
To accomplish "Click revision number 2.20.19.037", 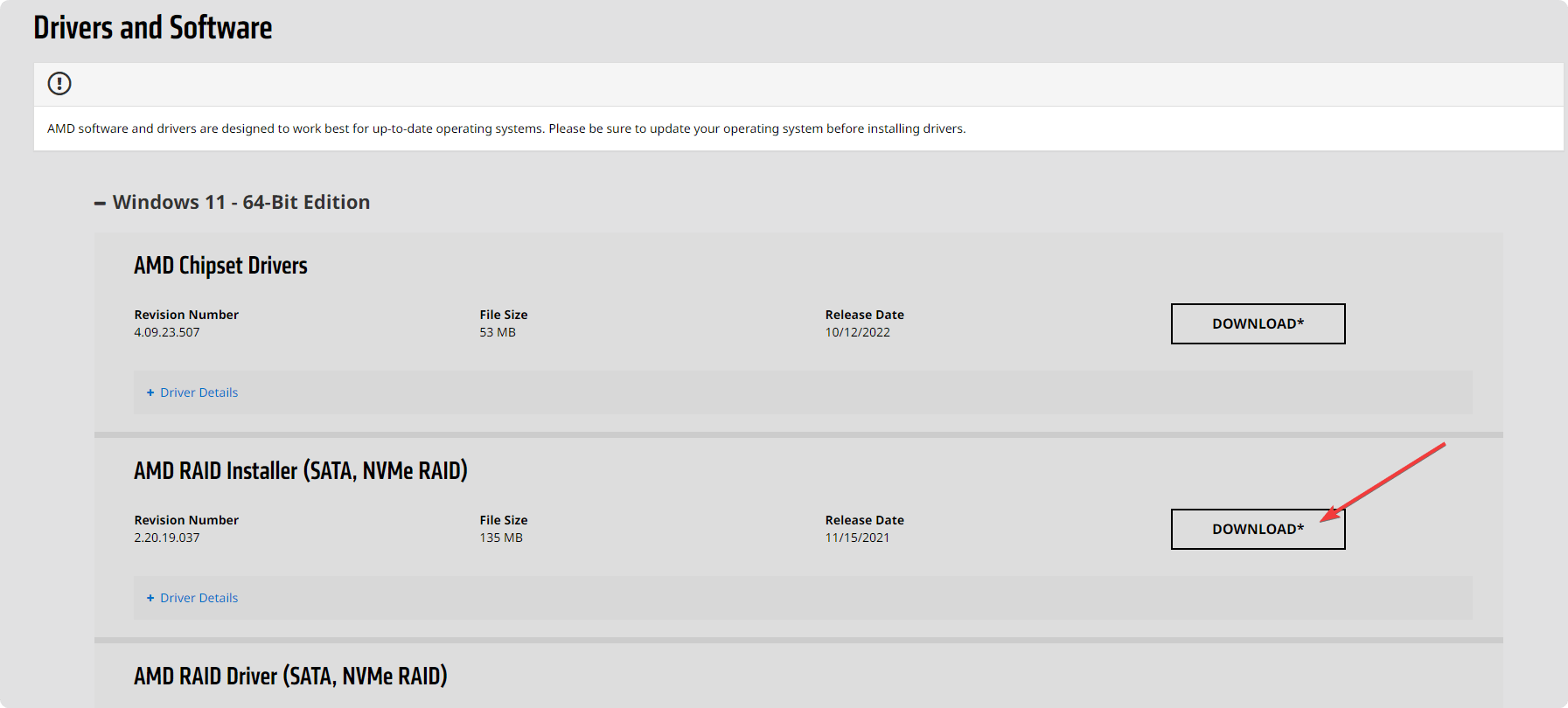I will click(167, 538).
